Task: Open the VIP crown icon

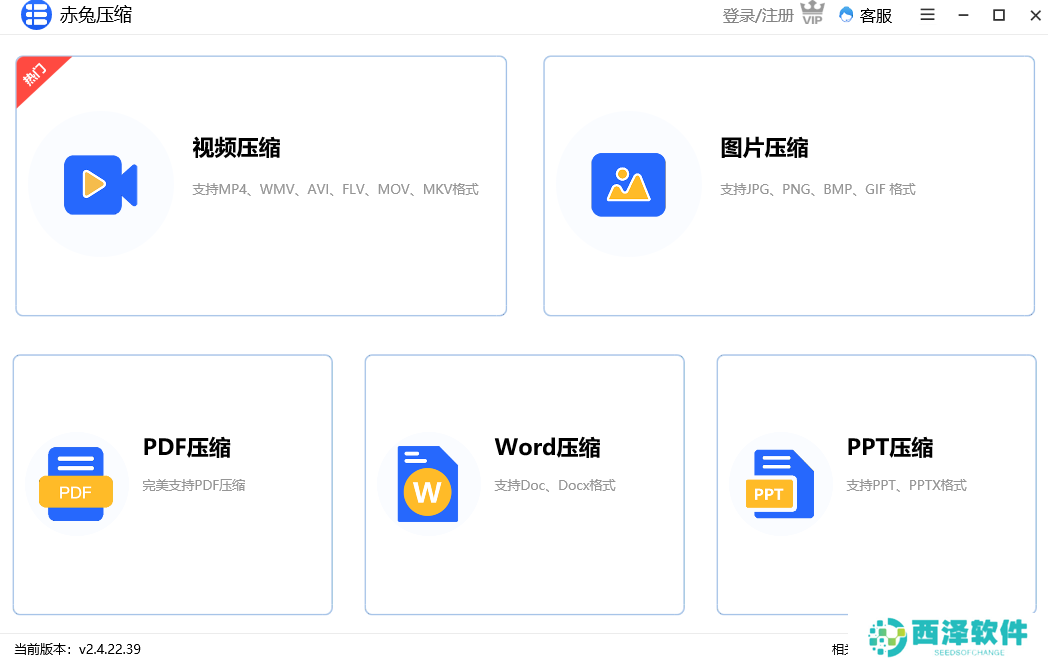Action: [x=812, y=13]
